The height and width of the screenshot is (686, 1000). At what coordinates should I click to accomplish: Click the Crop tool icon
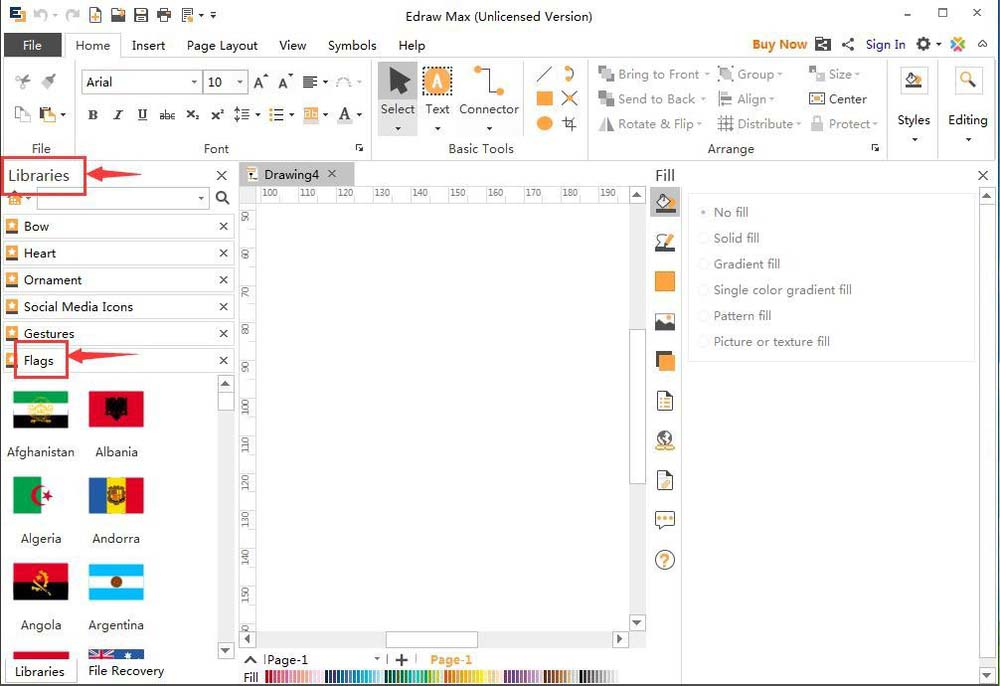[569, 124]
